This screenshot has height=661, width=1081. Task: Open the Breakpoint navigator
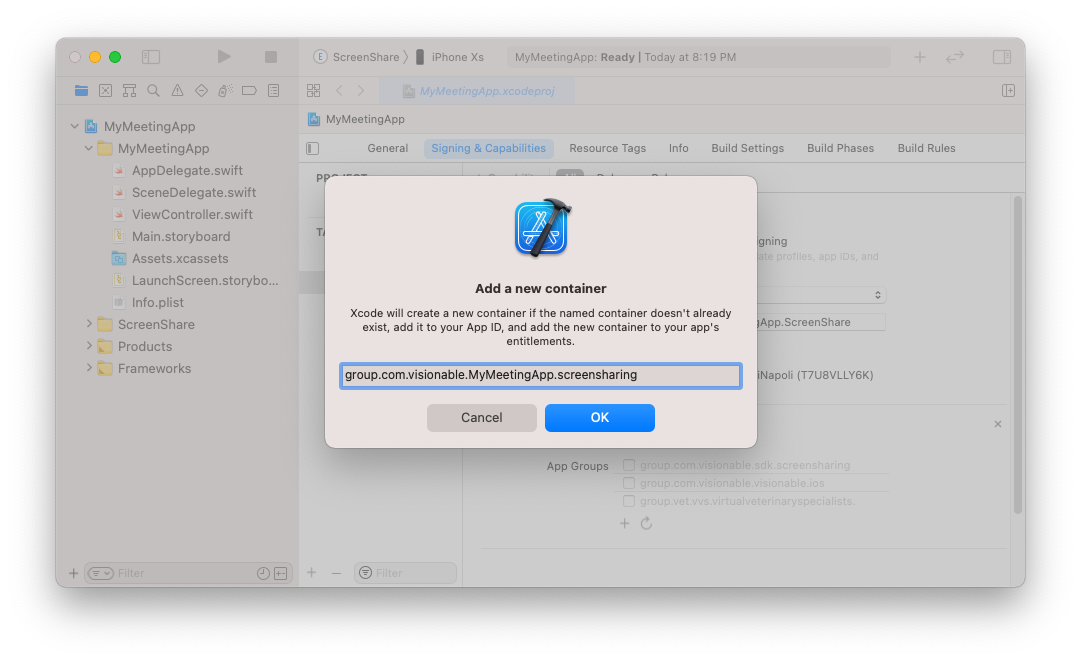pos(249,90)
